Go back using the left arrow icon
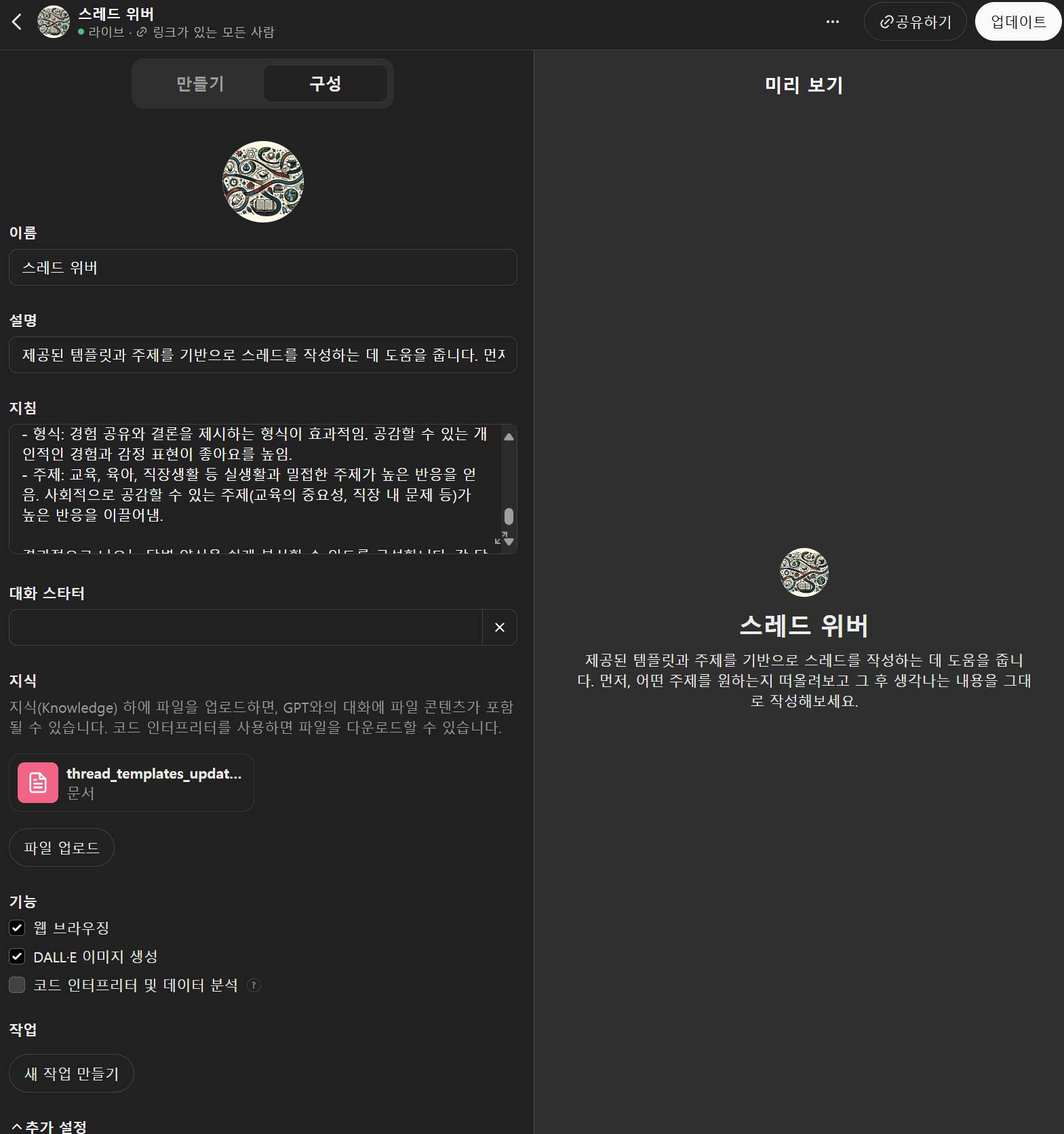Image resolution: width=1064 pixels, height=1134 pixels. click(17, 22)
